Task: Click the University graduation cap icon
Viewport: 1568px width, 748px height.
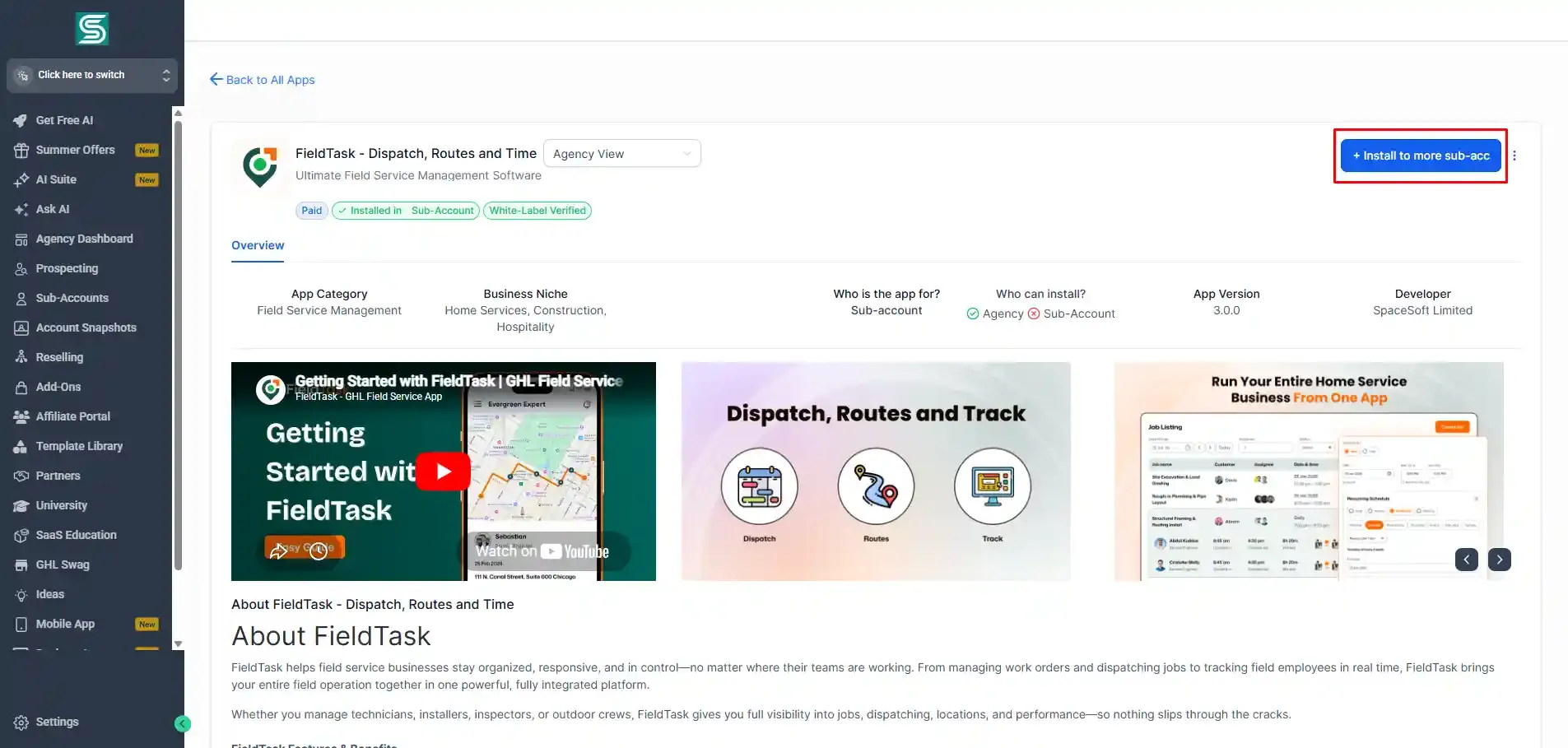Action: [21, 505]
